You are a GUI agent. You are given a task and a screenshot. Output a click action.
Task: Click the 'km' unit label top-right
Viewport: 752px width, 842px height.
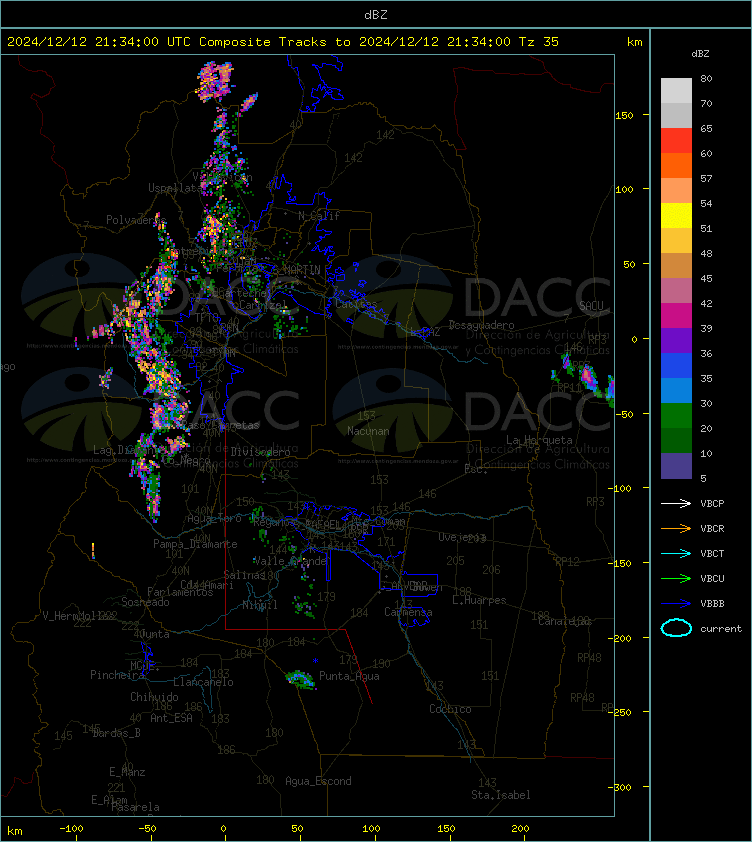point(634,42)
